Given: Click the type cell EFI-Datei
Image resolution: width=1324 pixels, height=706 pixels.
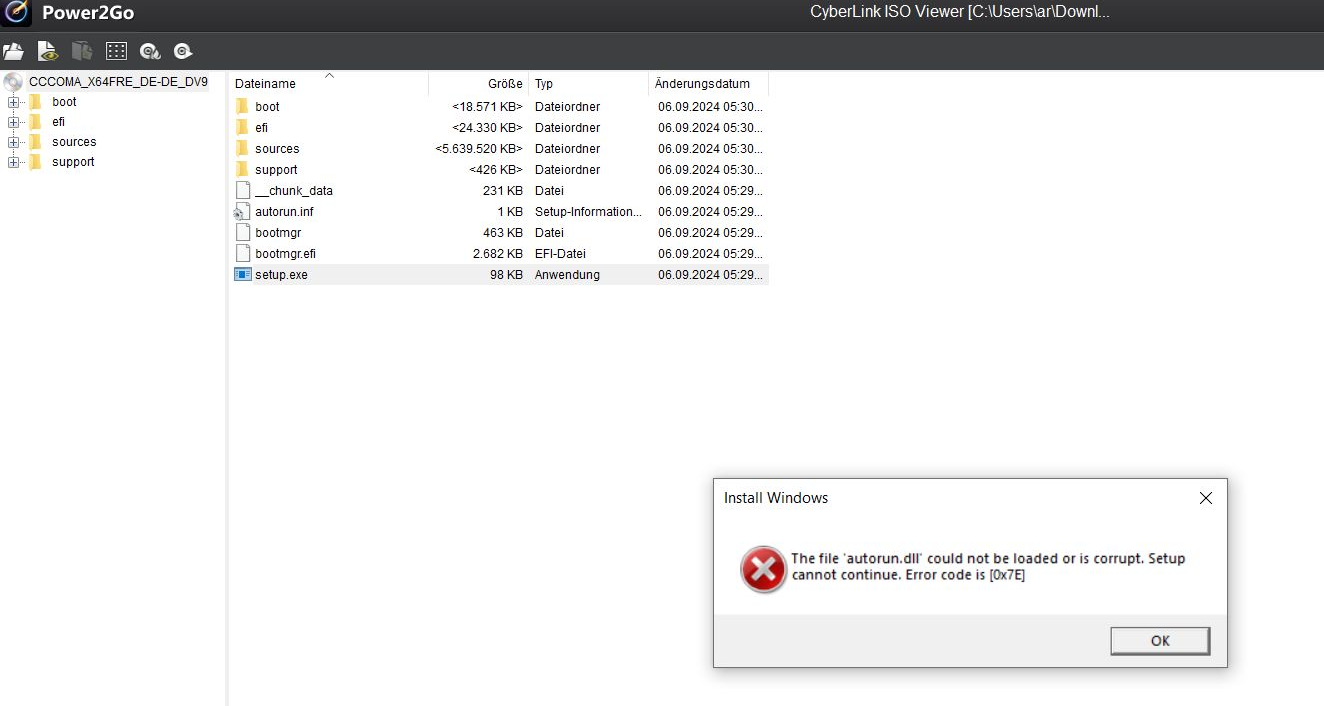Looking at the screenshot, I should coord(560,254).
